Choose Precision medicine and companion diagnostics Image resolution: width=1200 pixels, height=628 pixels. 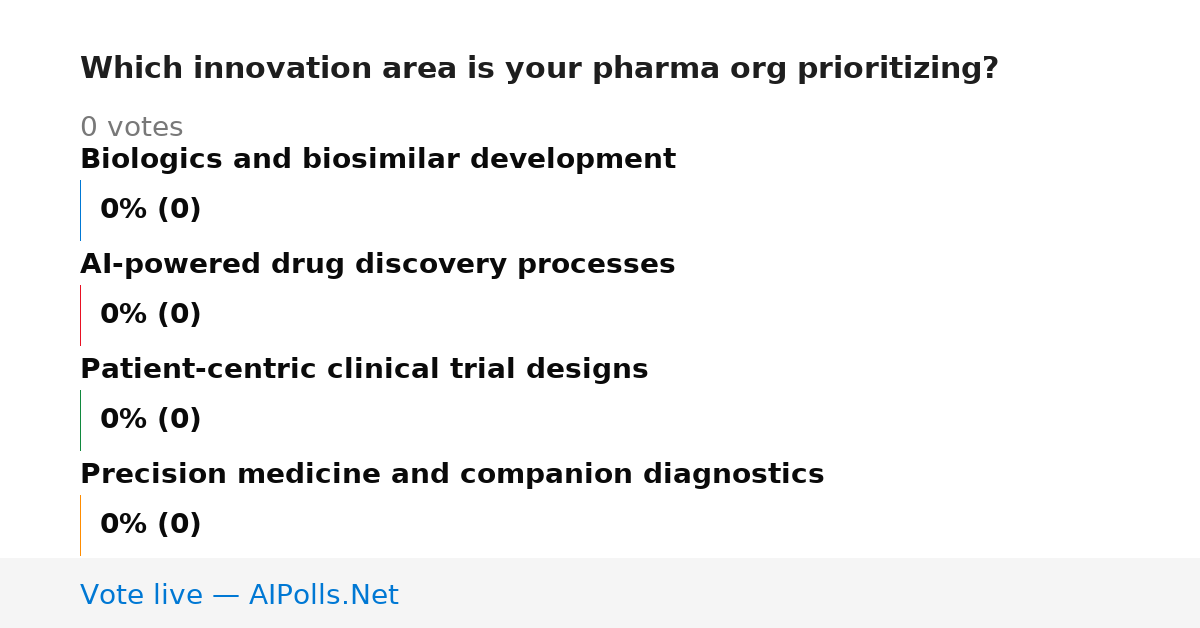point(452,475)
